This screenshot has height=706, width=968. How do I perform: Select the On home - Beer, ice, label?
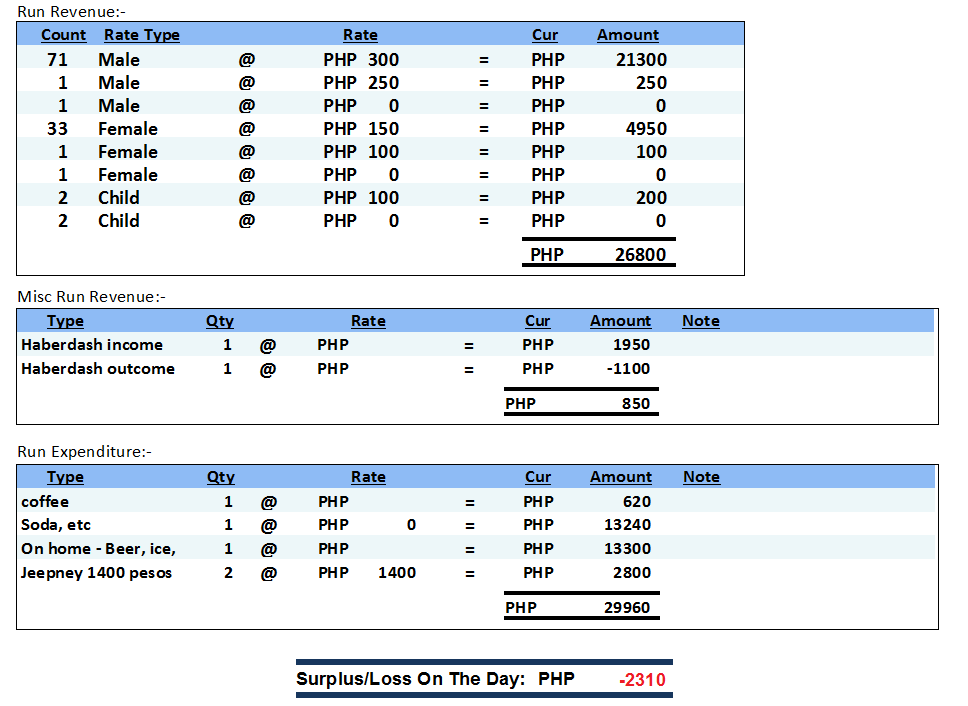(x=98, y=549)
